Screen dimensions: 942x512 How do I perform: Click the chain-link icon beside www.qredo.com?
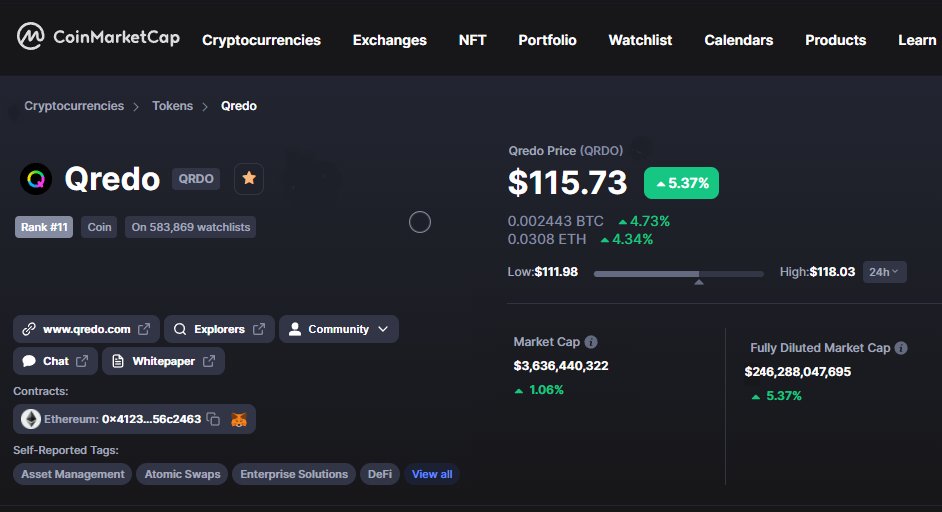[x=29, y=329]
